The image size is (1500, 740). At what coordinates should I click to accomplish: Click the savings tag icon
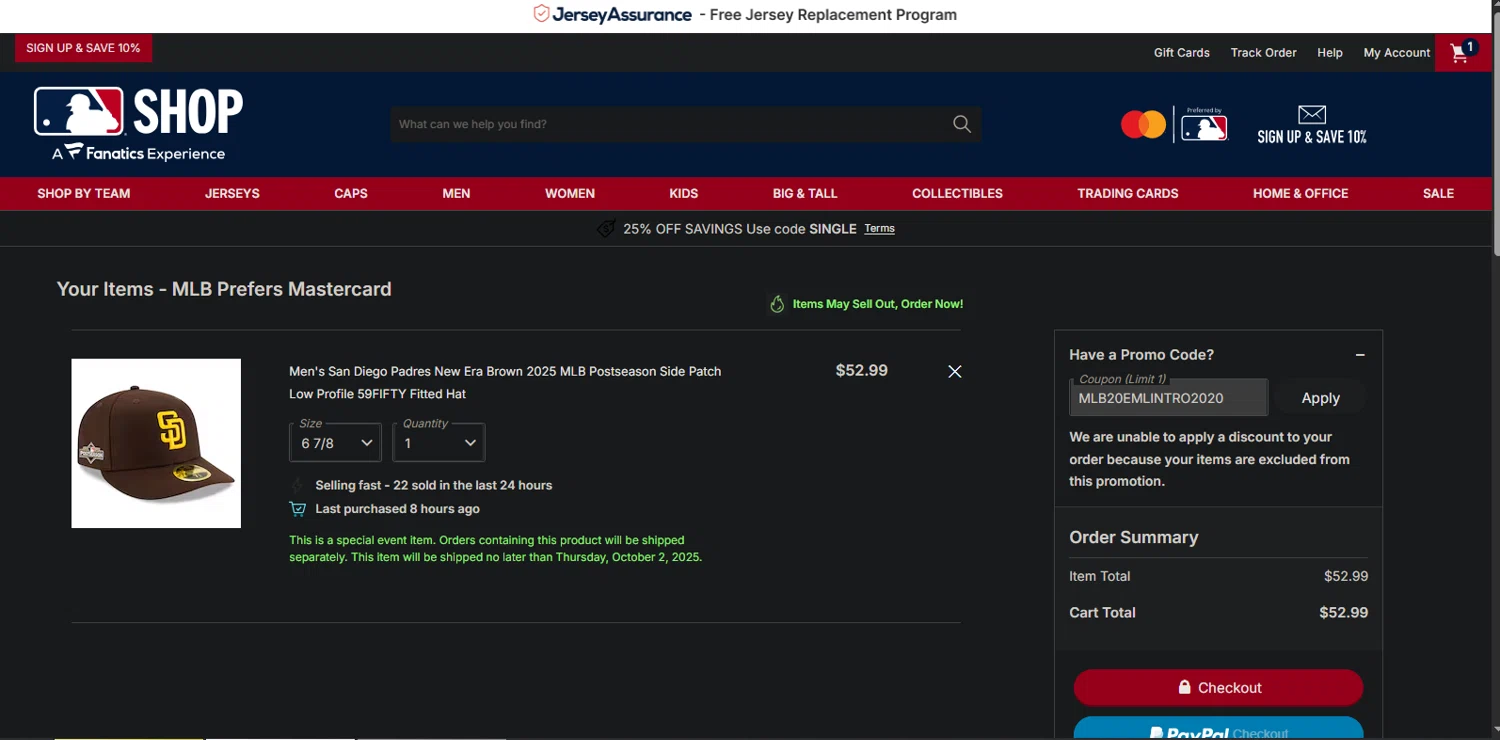[606, 229]
